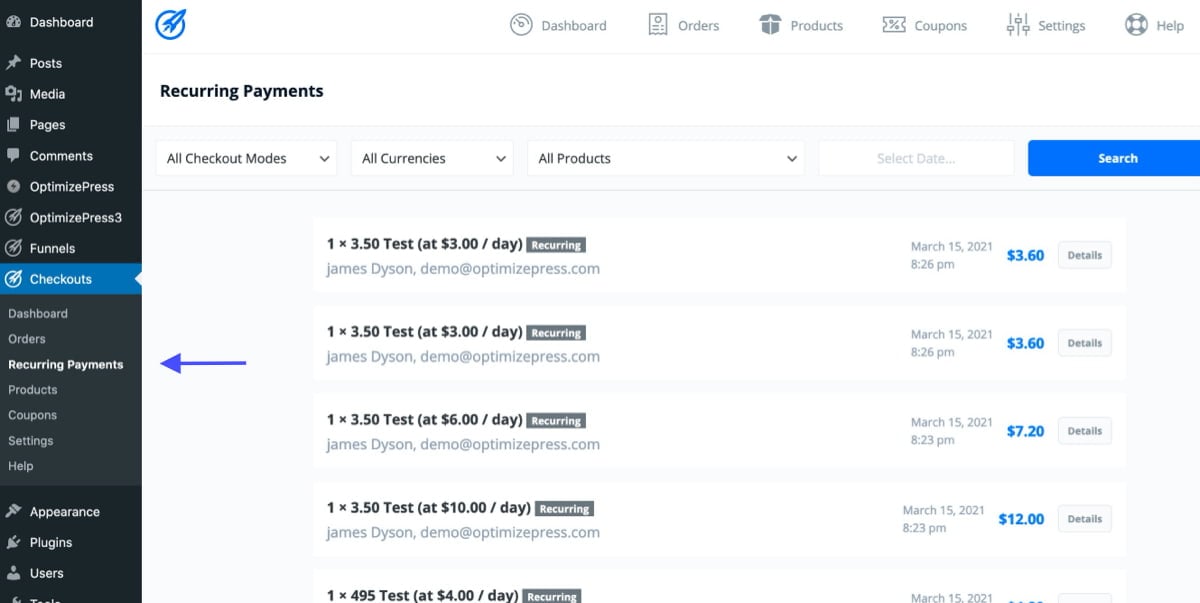Click the Plugins plug icon
Viewport: 1200px width, 603px height.
pos(13,543)
